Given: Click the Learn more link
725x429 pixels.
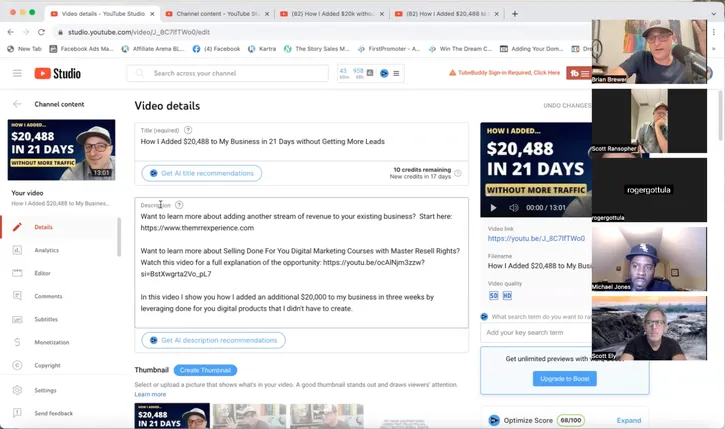Looking at the screenshot, I should pyautogui.click(x=150, y=394).
